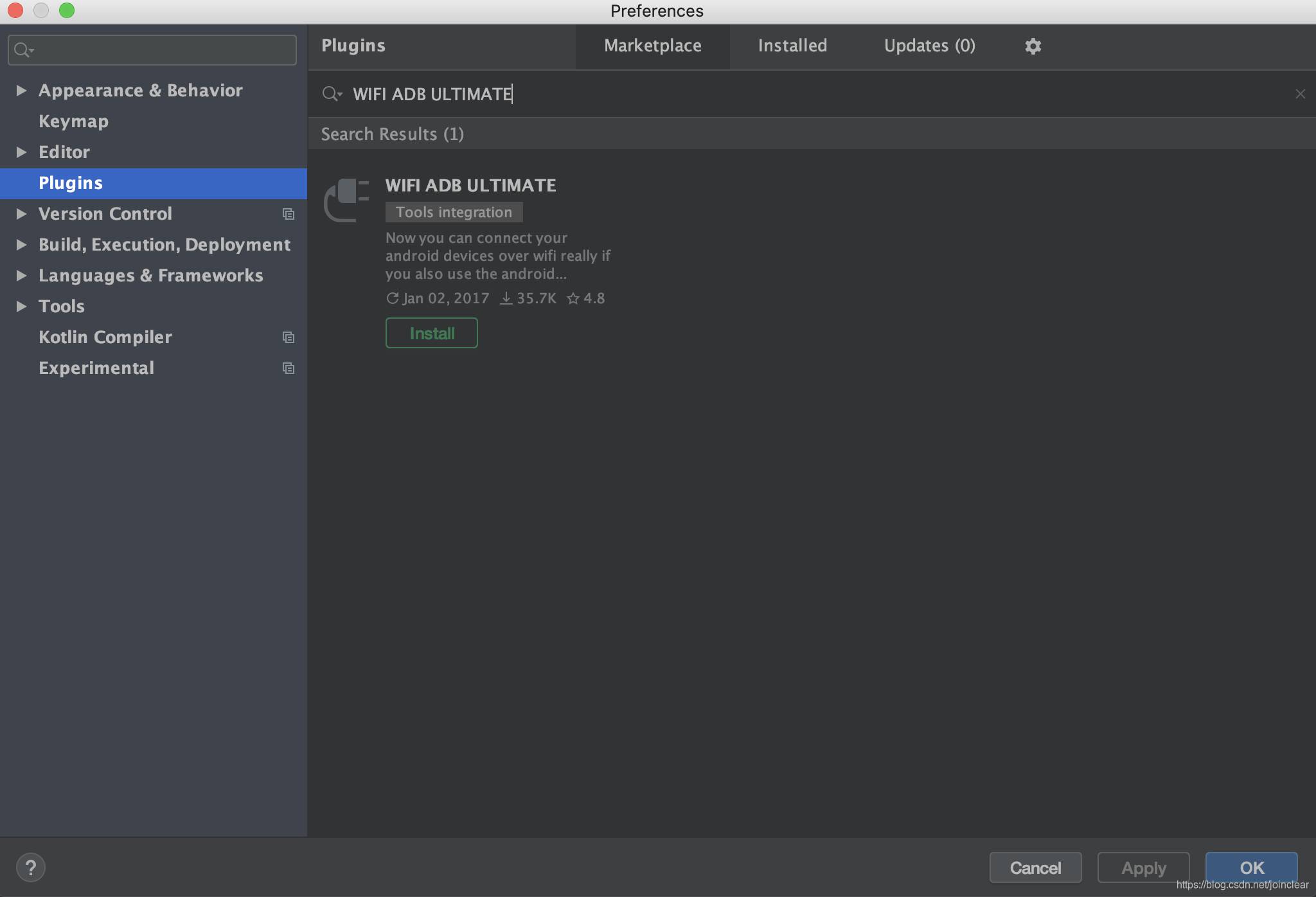Install the WIFI ADB ULTIMATE plugin
The width and height of the screenshot is (1316, 897).
point(432,333)
